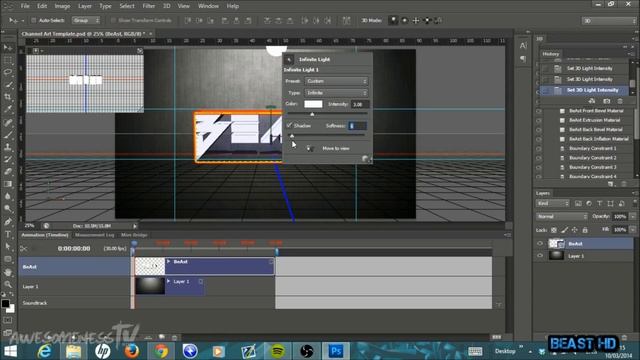Screen dimensions: 640x360
Task: Open the Kind layer filter dropdown
Action: [x=552, y=203]
